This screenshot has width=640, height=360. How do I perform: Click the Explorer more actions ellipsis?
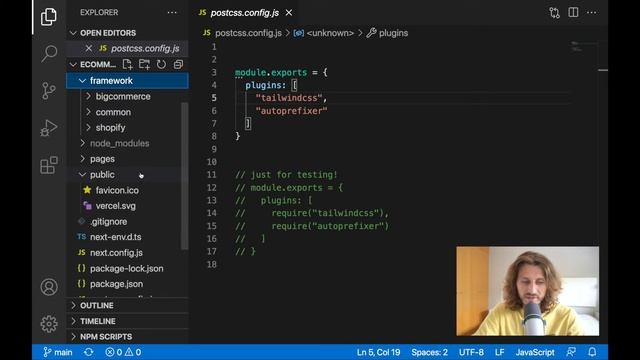[x=172, y=13]
